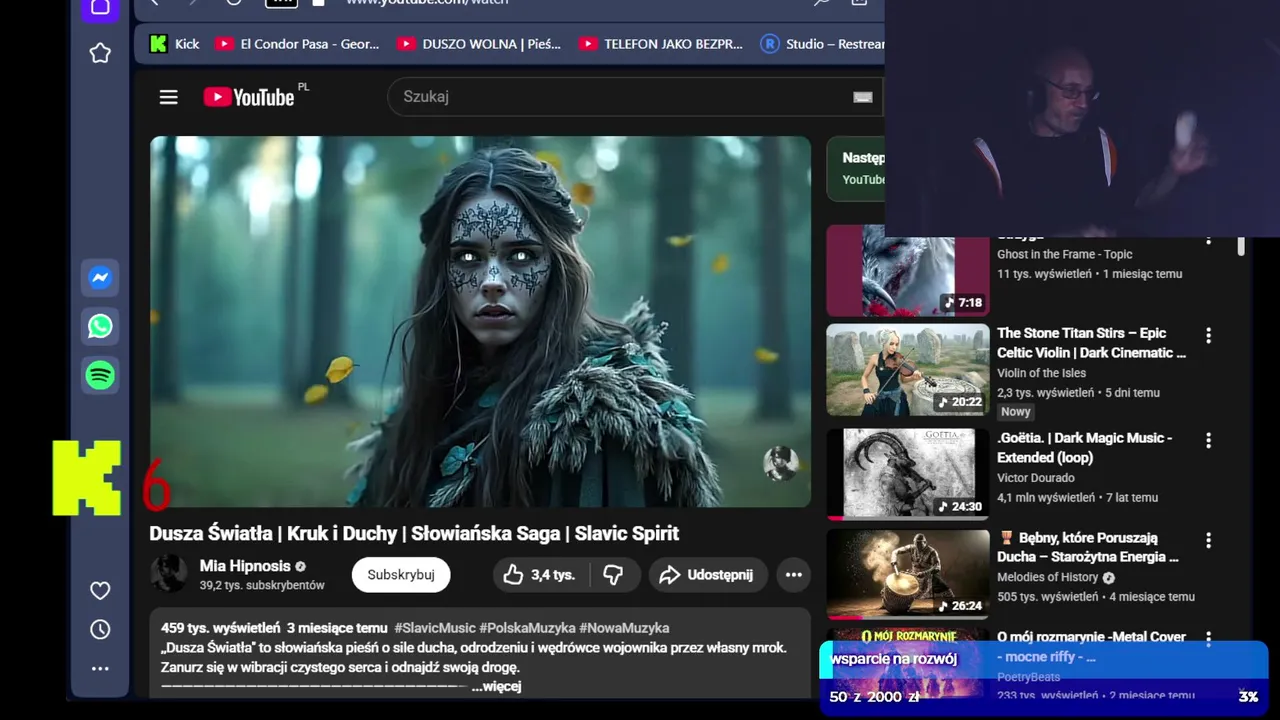Image resolution: width=1280 pixels, height=720 pixels.
Task: Click the Subskrybuj button
Action: (401, 575)
